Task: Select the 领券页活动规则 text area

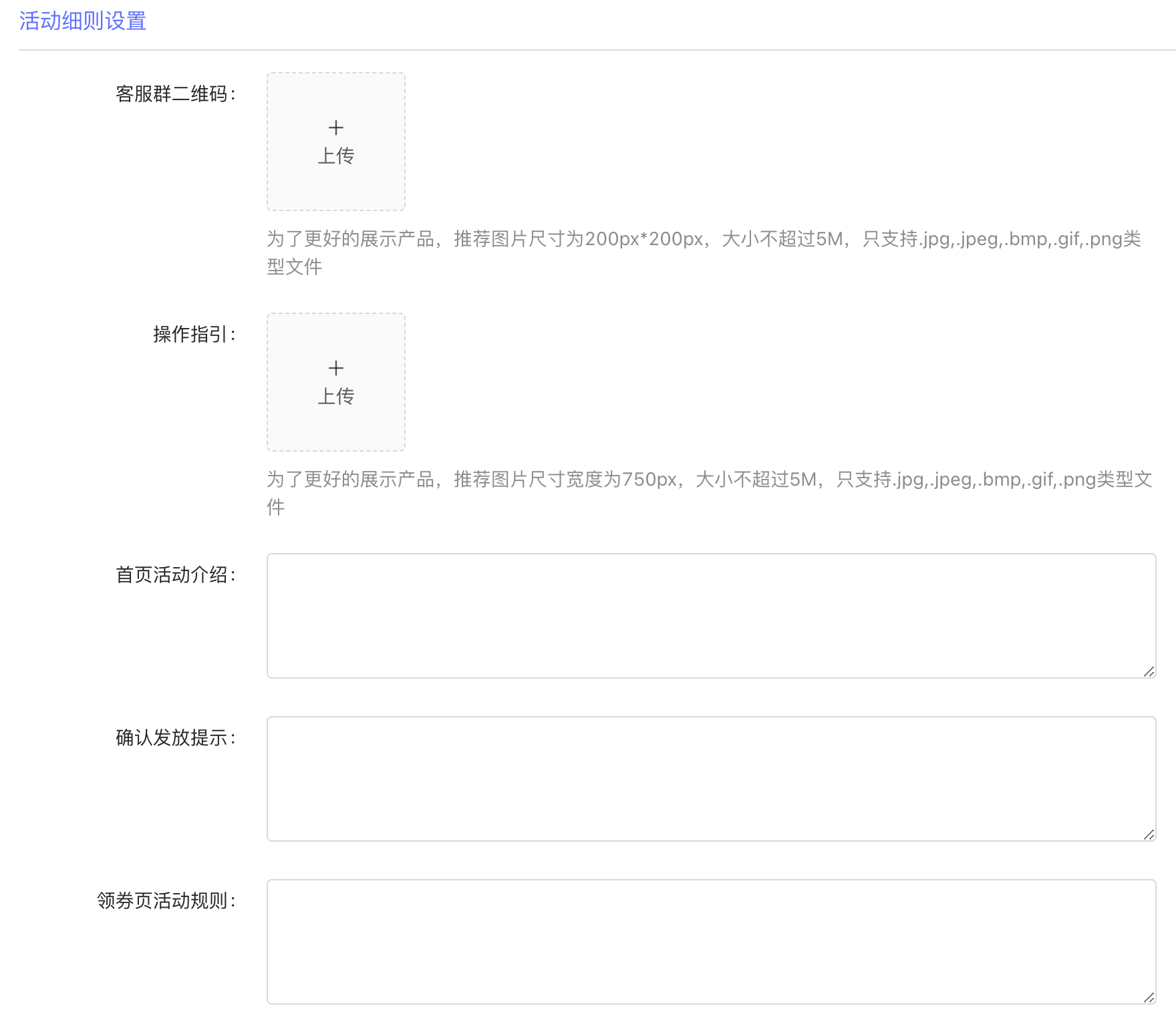Action: pyautogui.click(x=711, y=941)
